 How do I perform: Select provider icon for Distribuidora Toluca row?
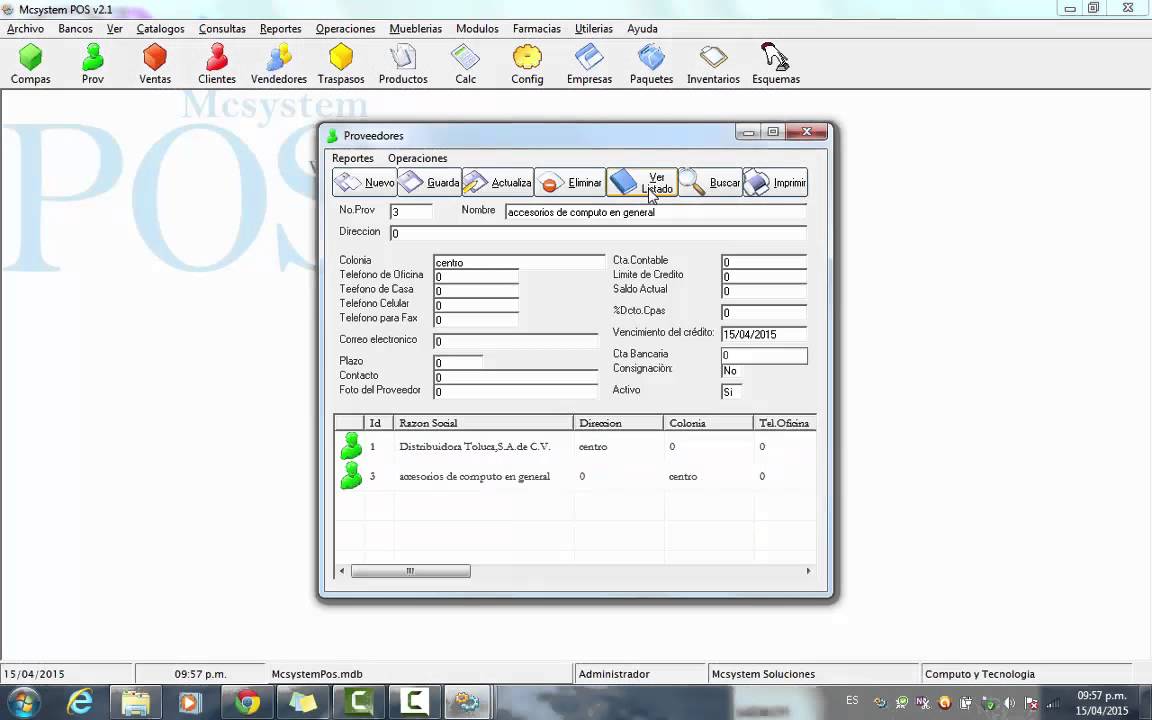(x=351, y=446)
